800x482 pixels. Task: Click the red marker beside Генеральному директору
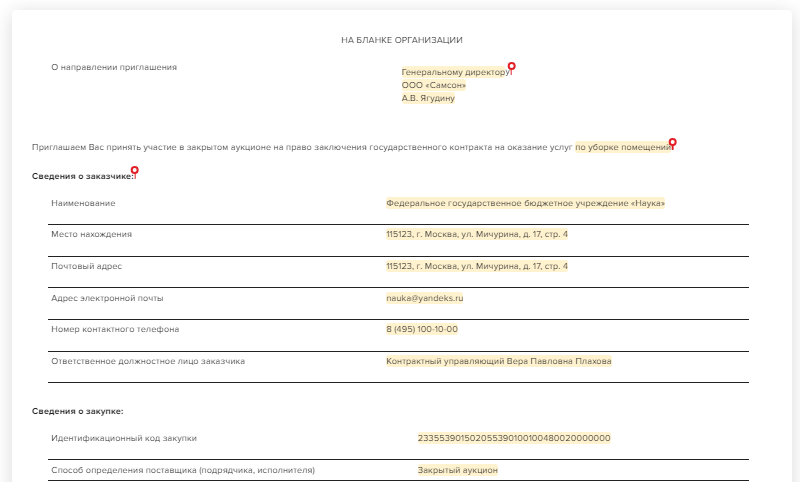(x=511, y=67)
